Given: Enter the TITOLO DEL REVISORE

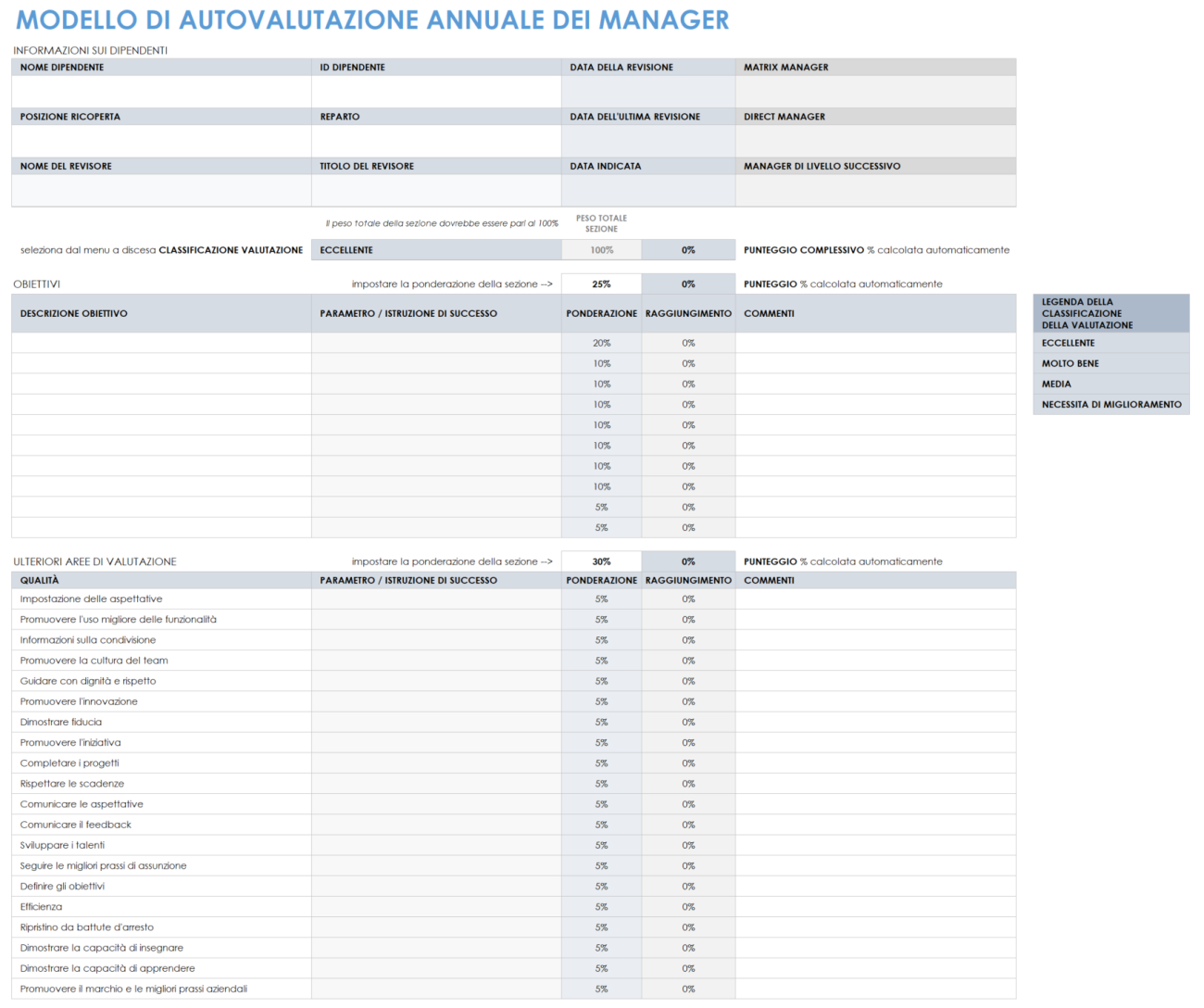Looking at the screenshot, I should [435, 190].
